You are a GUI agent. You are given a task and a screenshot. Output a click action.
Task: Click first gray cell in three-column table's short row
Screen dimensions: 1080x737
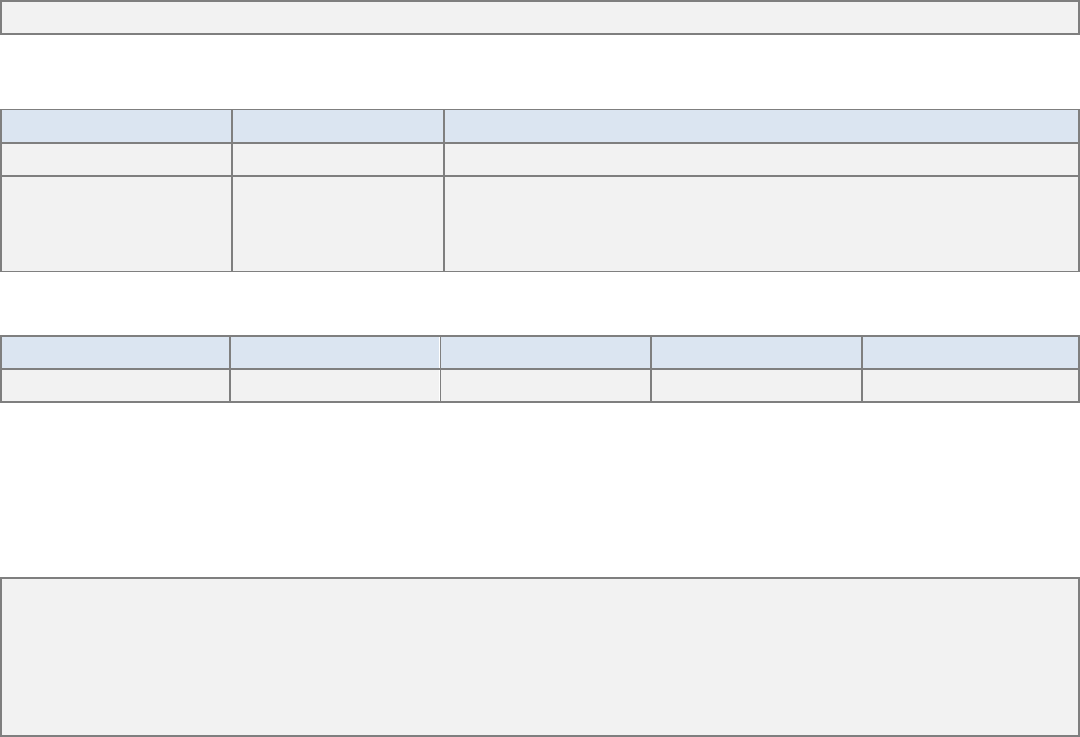click(x=116, y=159)
